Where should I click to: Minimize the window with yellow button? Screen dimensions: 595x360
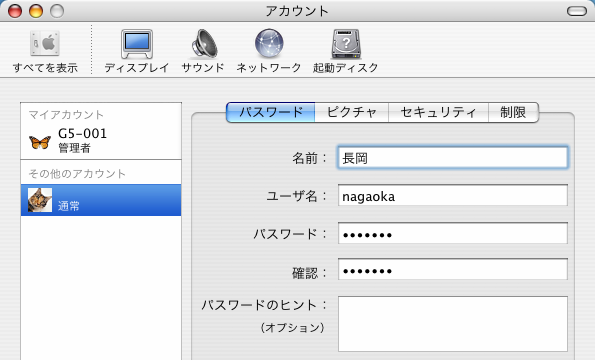[x=36, y=11]
